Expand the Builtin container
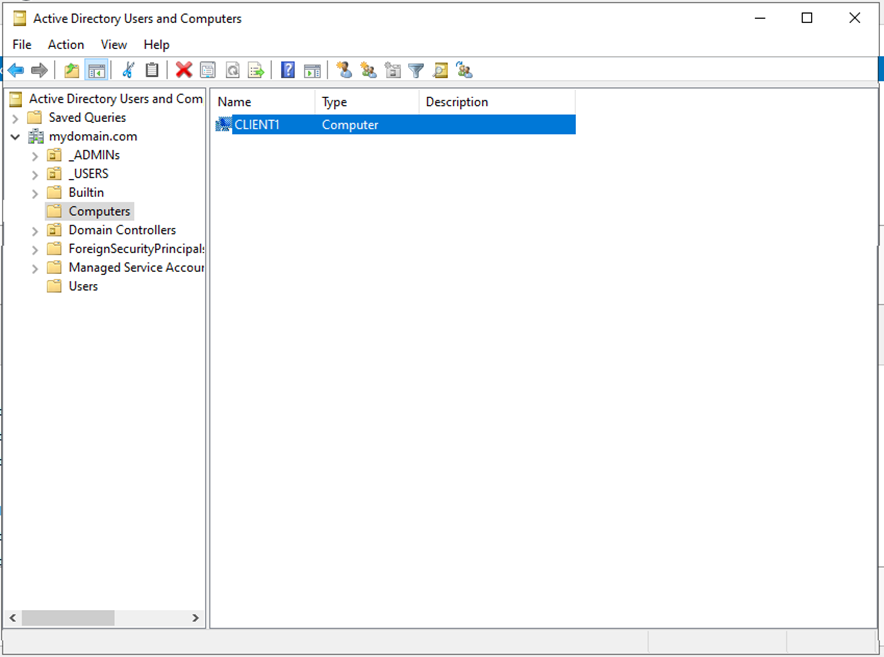 35,193
